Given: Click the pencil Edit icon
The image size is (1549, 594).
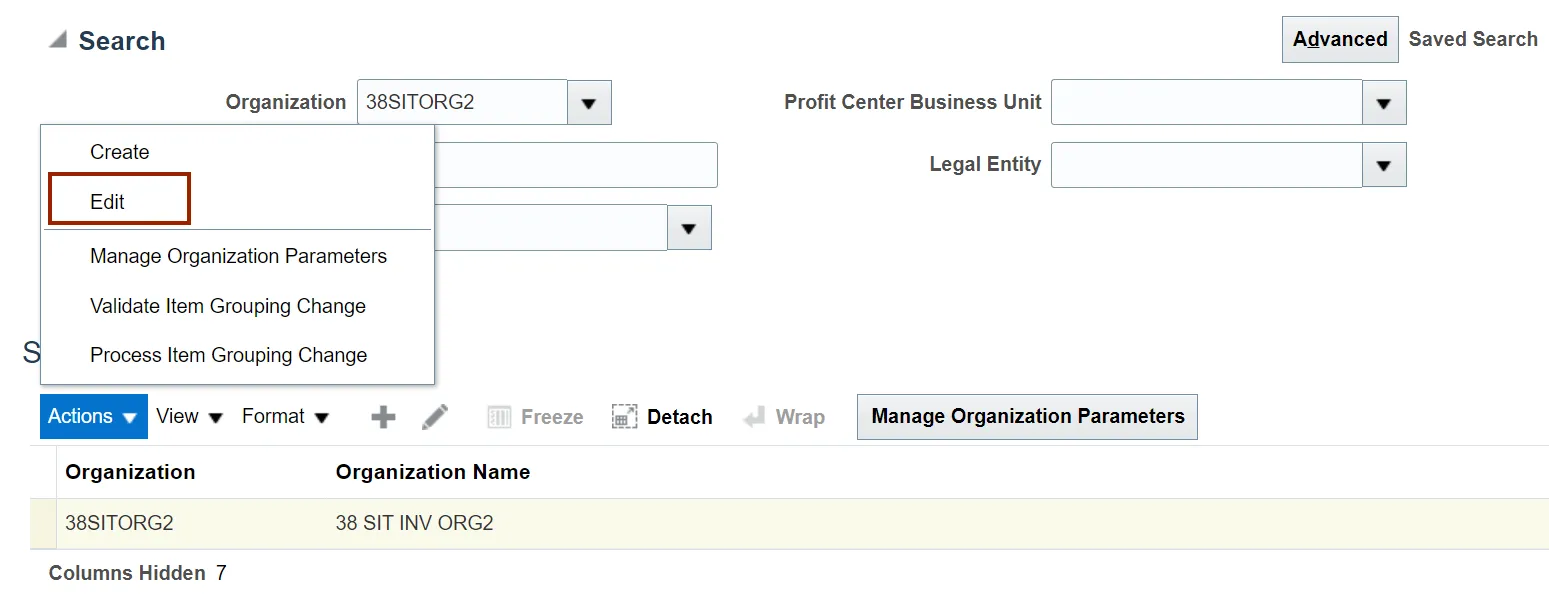Looking at the screenshot, I should click(x=435, y=417).
